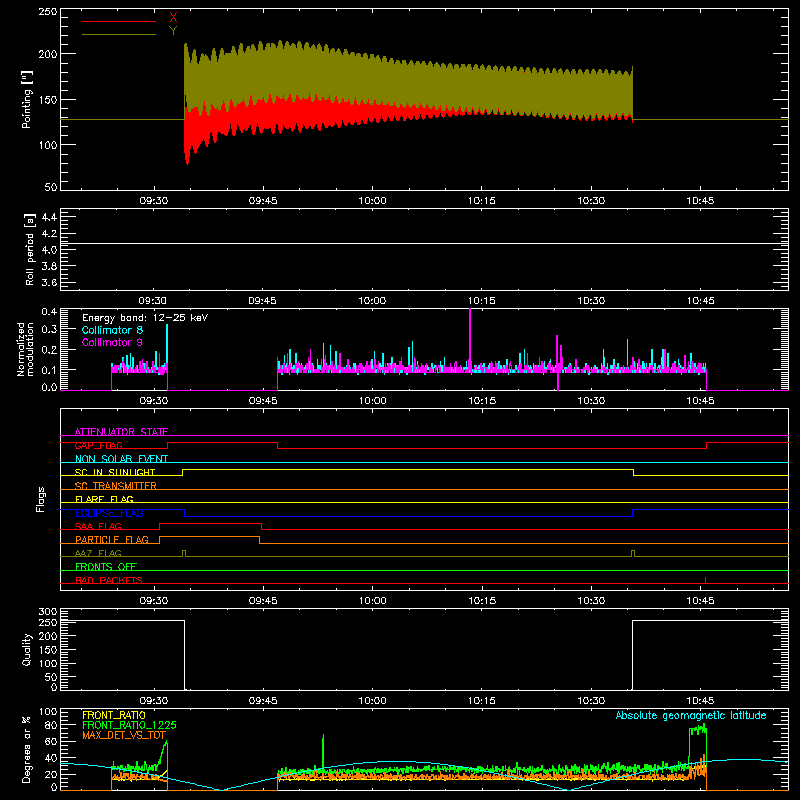The width and height of the screenshot is (800, 800).
Task: Click the 300 tick on Quality axis
Action: [x=48, y=611]
